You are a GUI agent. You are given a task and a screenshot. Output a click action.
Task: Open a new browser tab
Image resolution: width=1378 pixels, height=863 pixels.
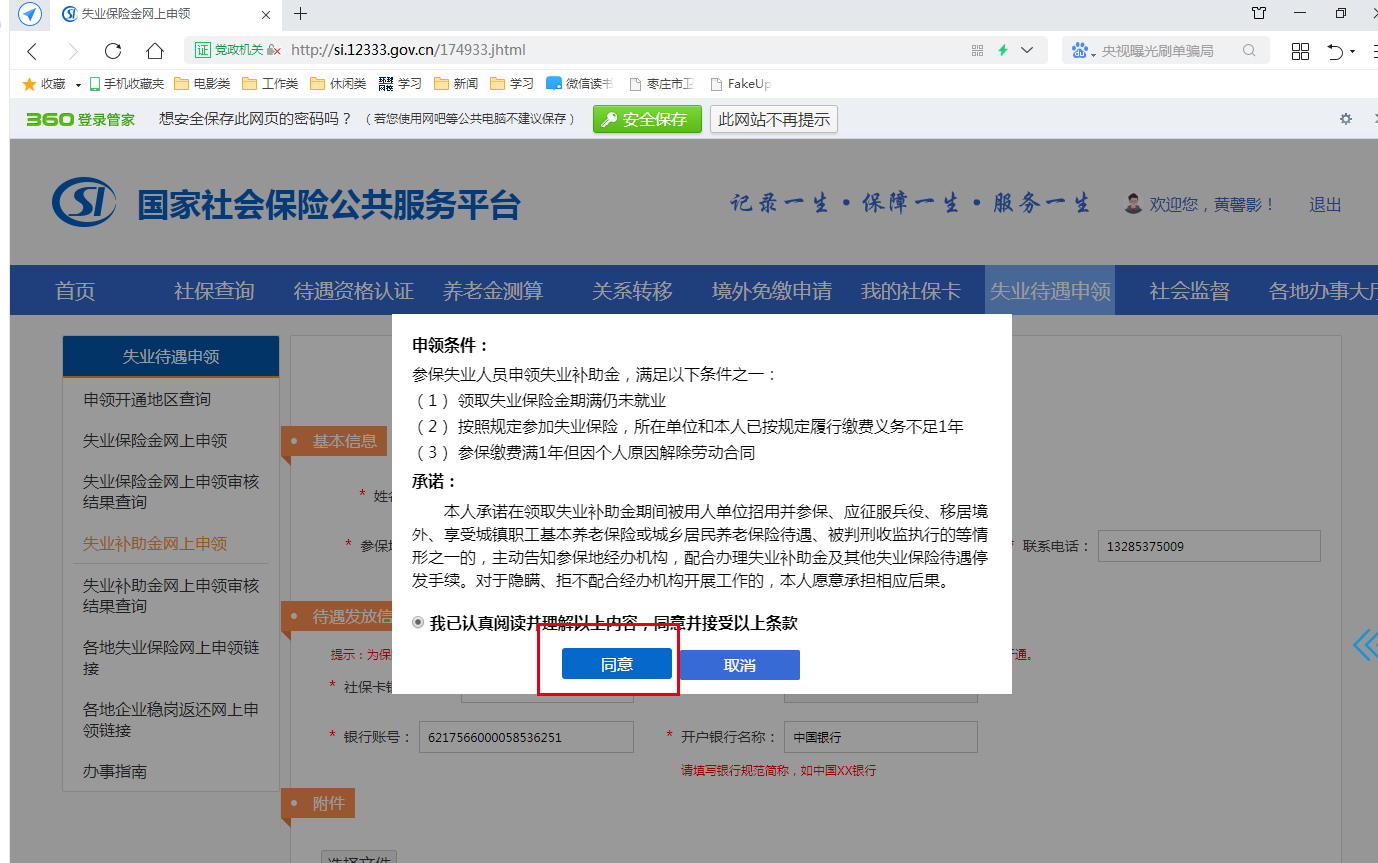pos(300,14)
